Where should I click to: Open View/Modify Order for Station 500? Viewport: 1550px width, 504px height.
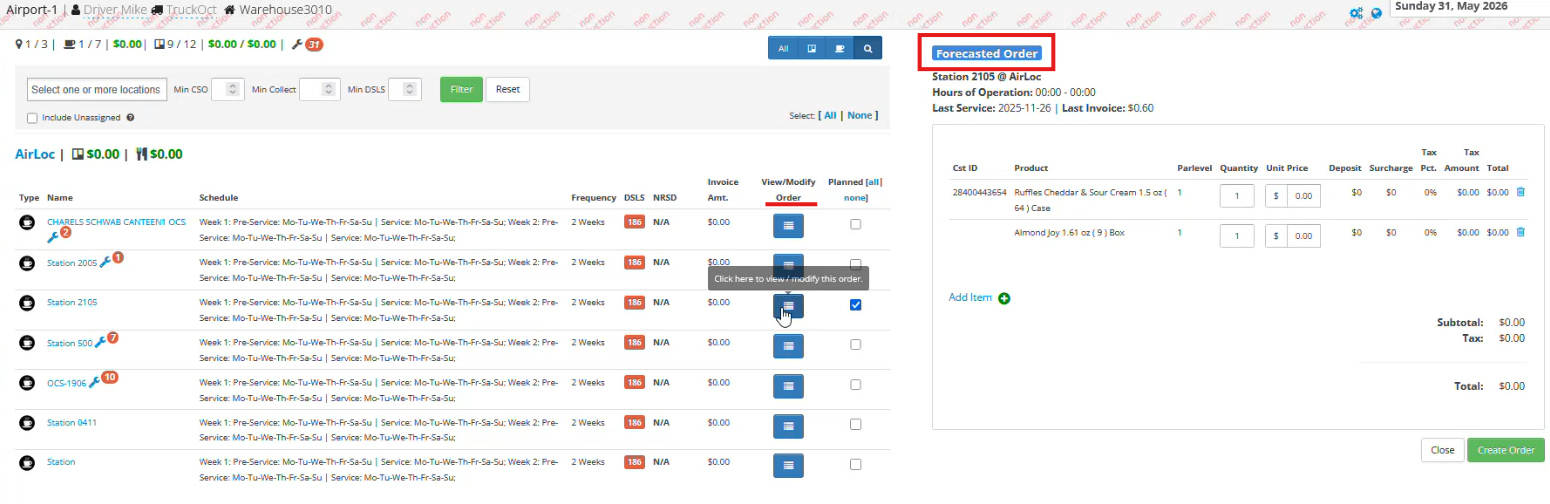[x=788, y=346]
